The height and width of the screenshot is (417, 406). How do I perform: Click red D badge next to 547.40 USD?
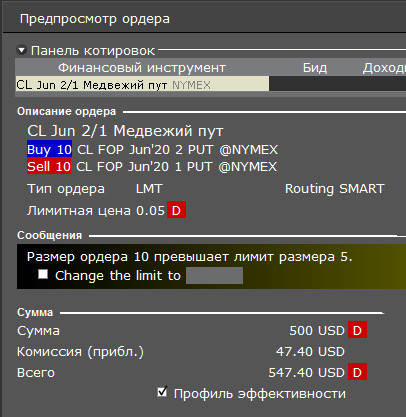pyautogui.click(x=357, y=372)
